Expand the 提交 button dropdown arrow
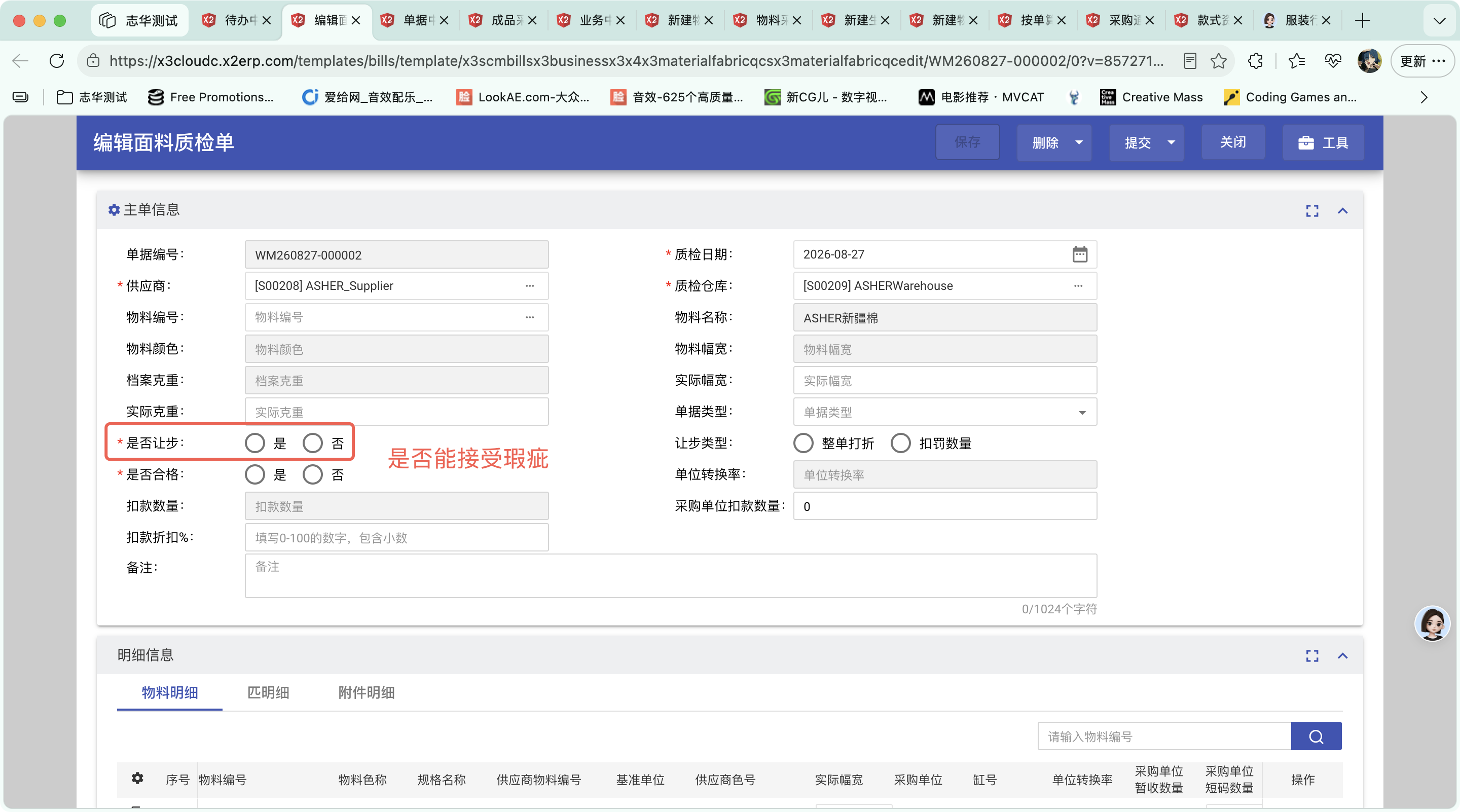The image size is (1460, 812). click(x=1172, y=142)
